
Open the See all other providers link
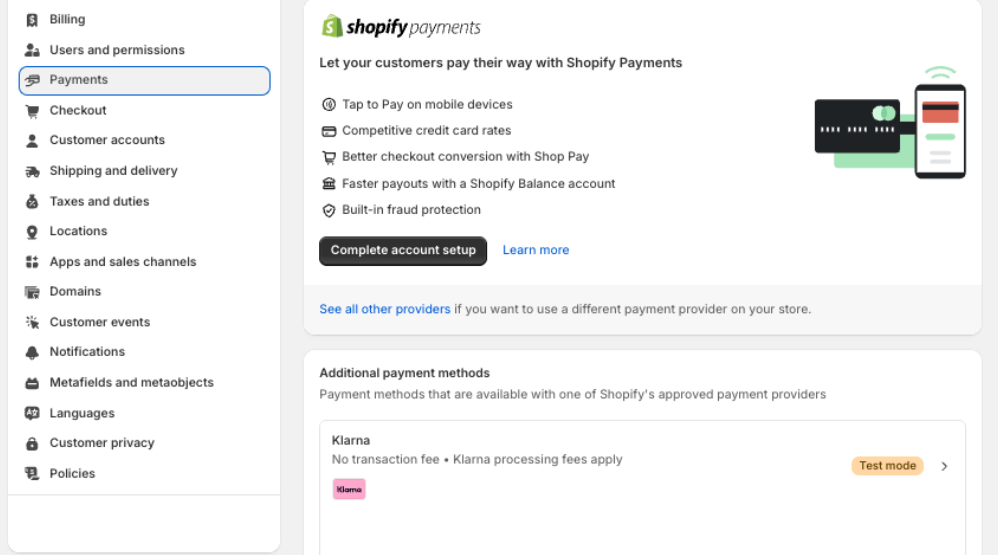[385, 309]
